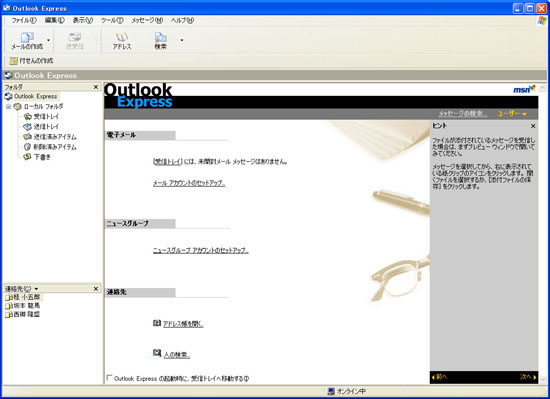Open the メッセージ menu

[x=147, y=20]
